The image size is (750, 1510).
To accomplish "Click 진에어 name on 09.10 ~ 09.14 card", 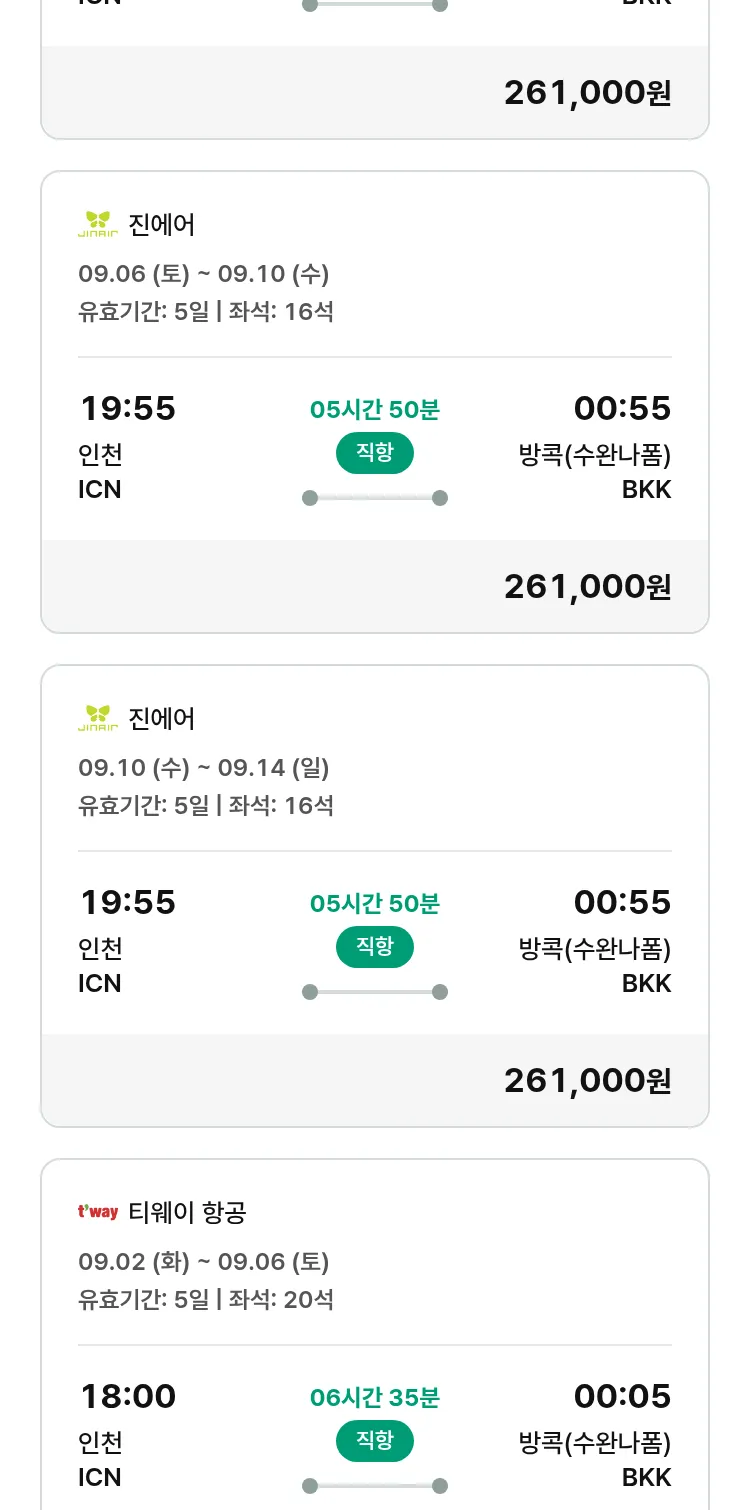I will pos(162,719).
